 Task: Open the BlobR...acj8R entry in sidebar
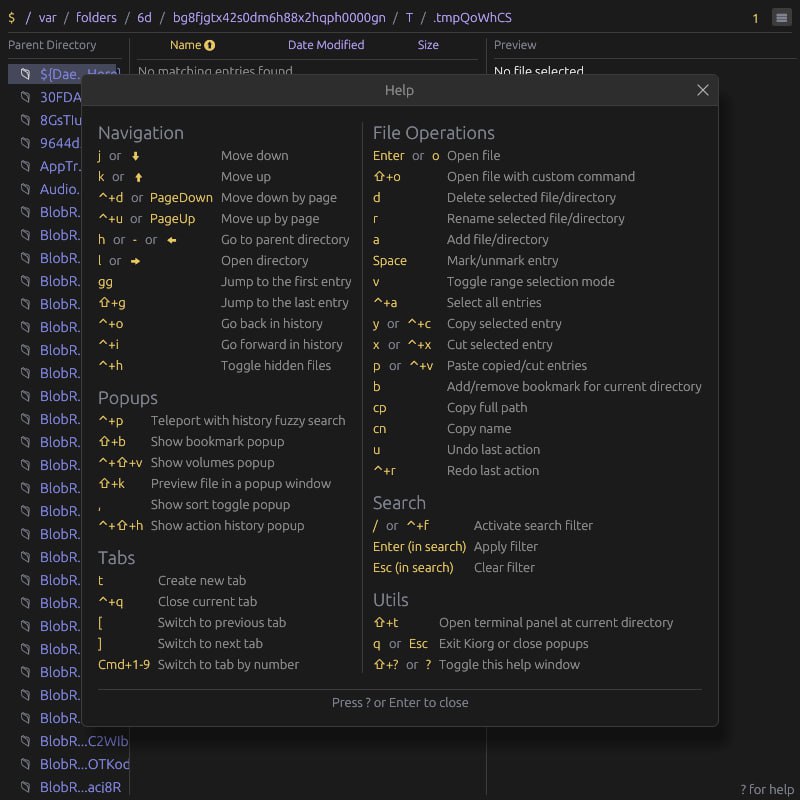[x=80, y=787]
